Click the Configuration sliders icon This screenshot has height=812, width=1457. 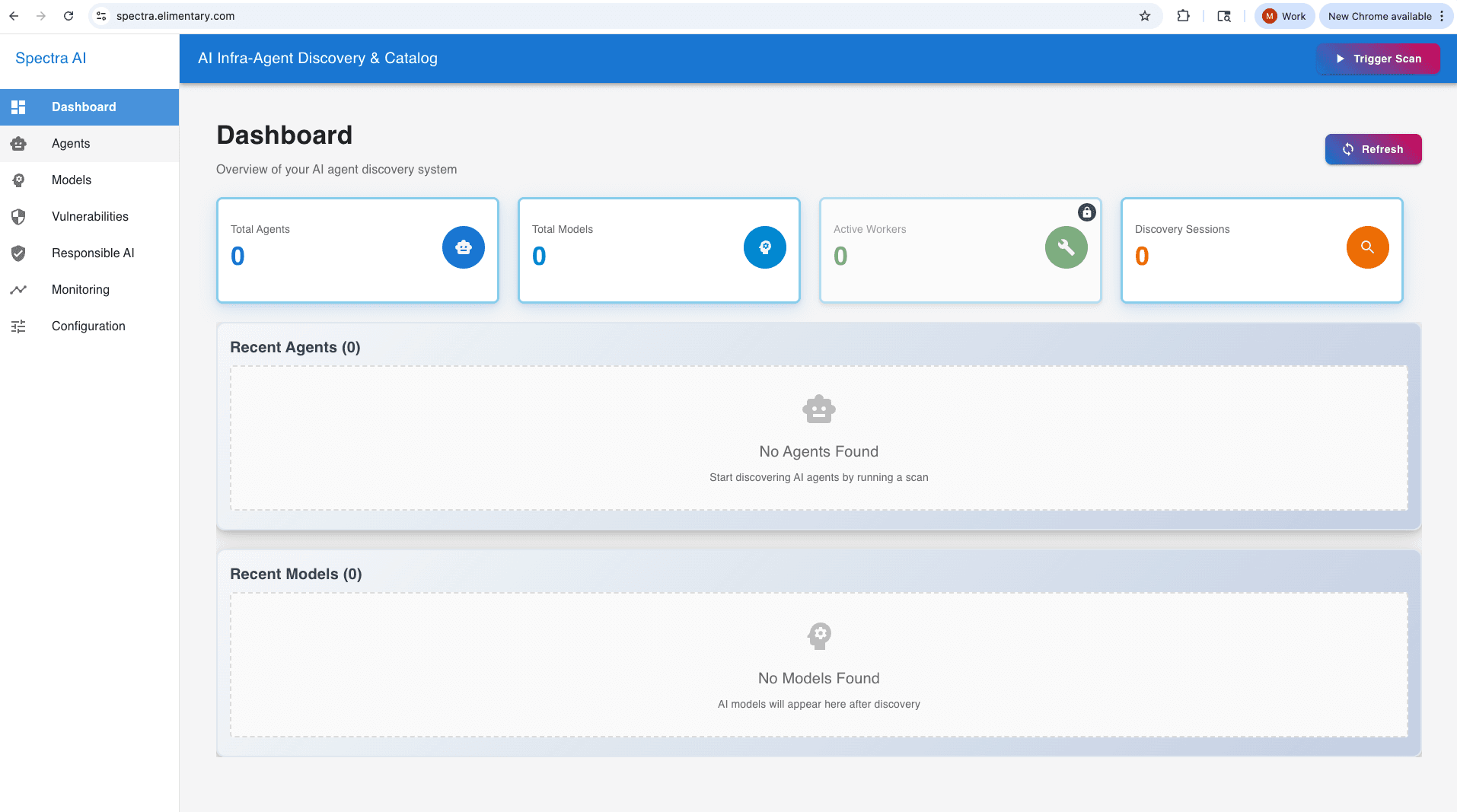[18, 326]
